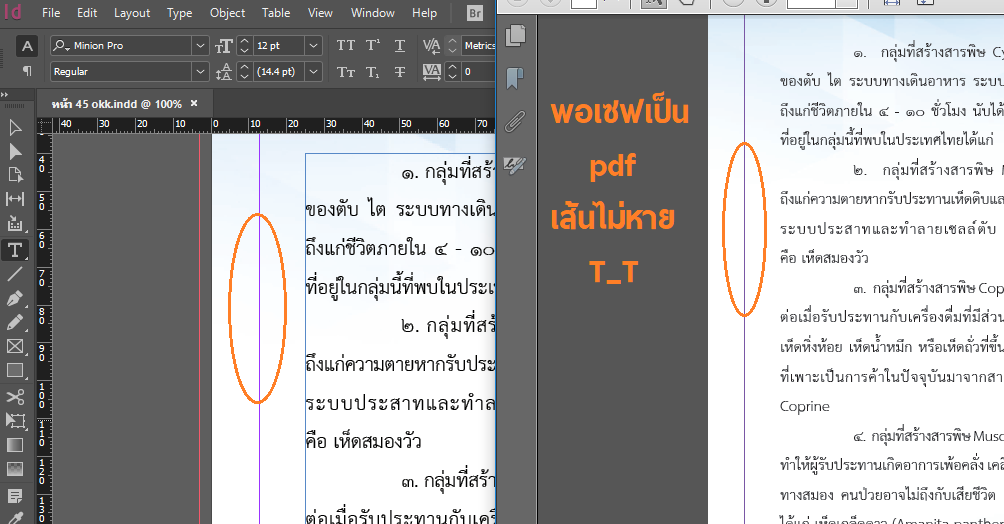Select the Scissors tool
The width and height of the screenshot is (1004, 524).
(15, 397)
